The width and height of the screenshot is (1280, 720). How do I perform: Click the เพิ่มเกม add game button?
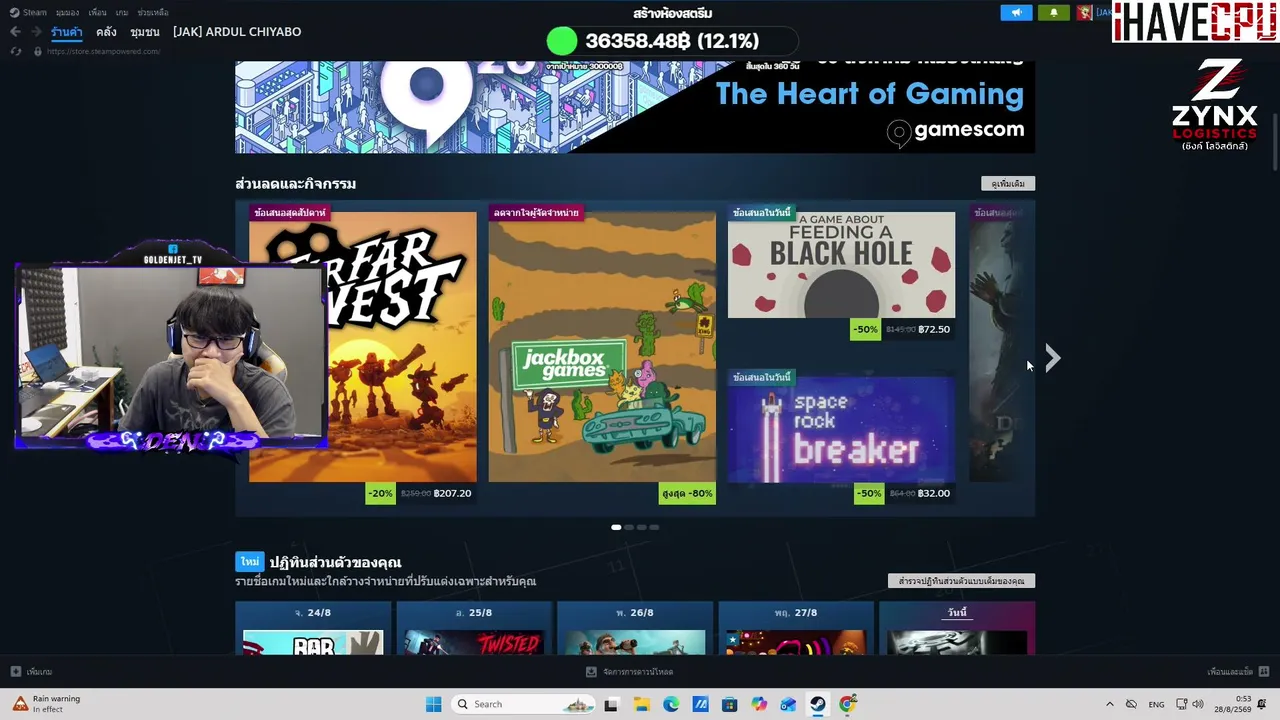click(31, 672)
